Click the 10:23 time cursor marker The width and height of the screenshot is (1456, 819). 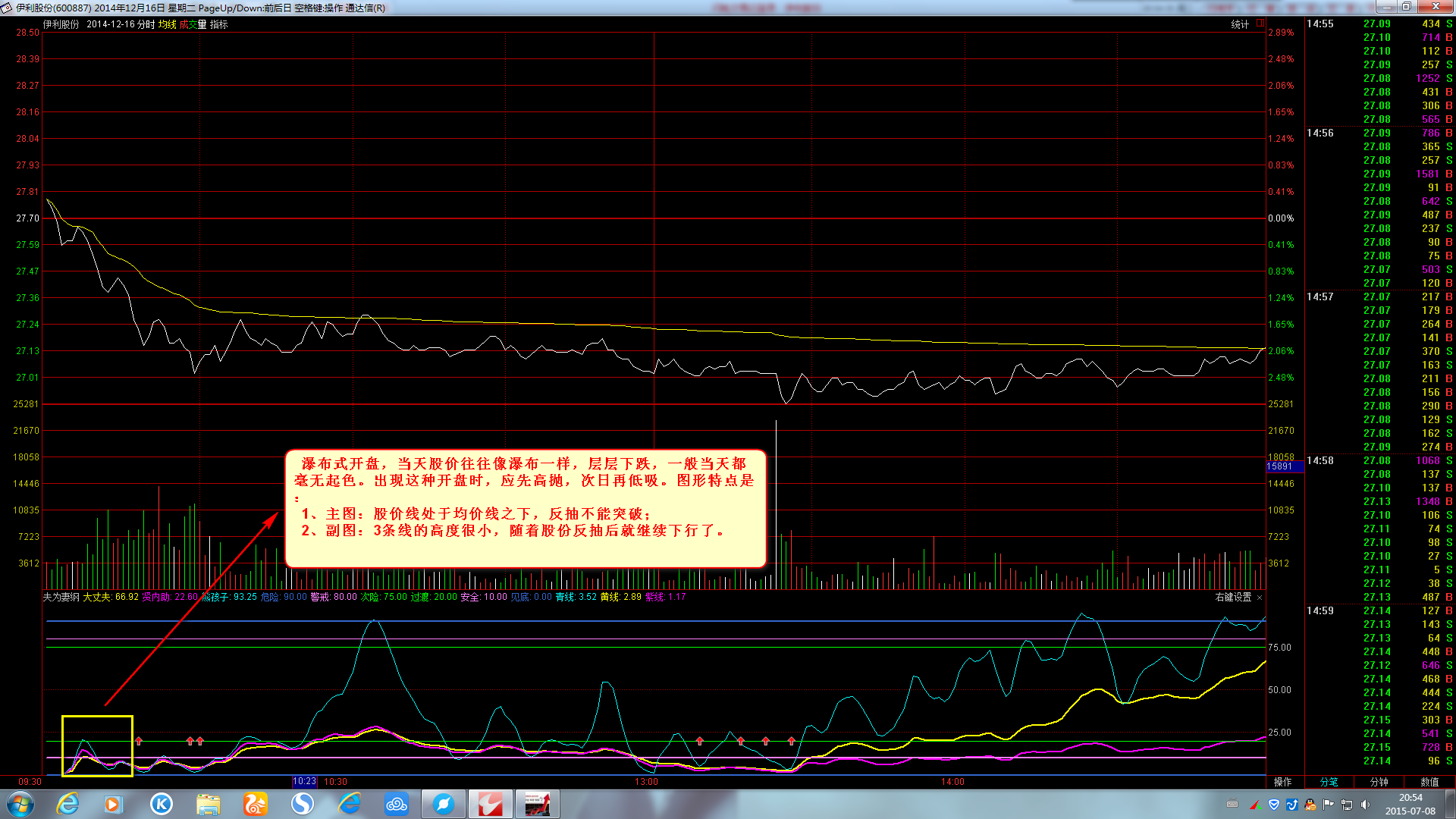pos(304,781)
